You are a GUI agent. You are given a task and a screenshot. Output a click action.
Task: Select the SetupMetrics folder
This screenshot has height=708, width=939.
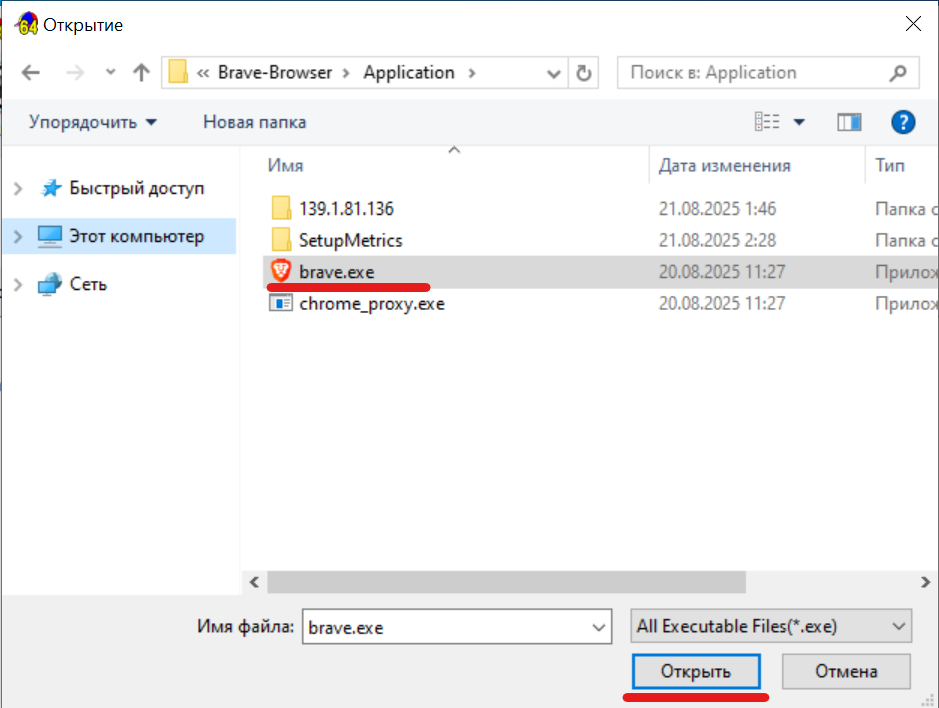coord(350,241)
